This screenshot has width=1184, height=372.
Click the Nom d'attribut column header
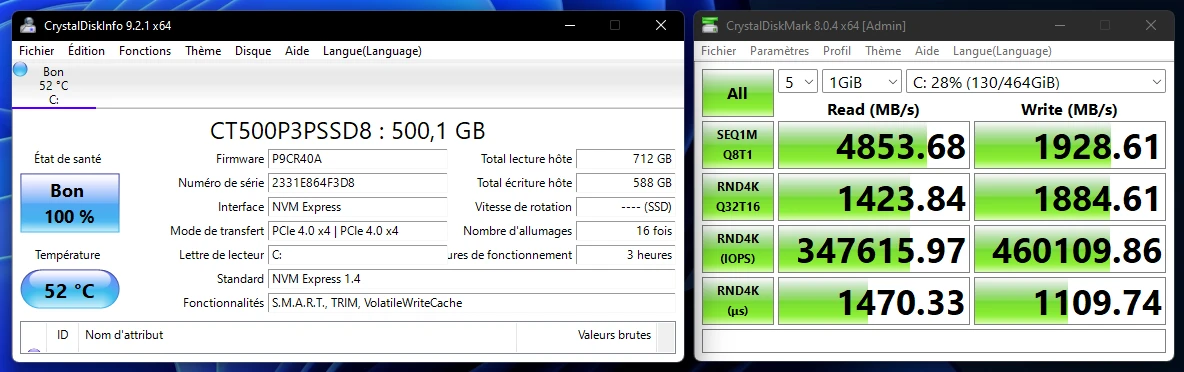[298, 335]
